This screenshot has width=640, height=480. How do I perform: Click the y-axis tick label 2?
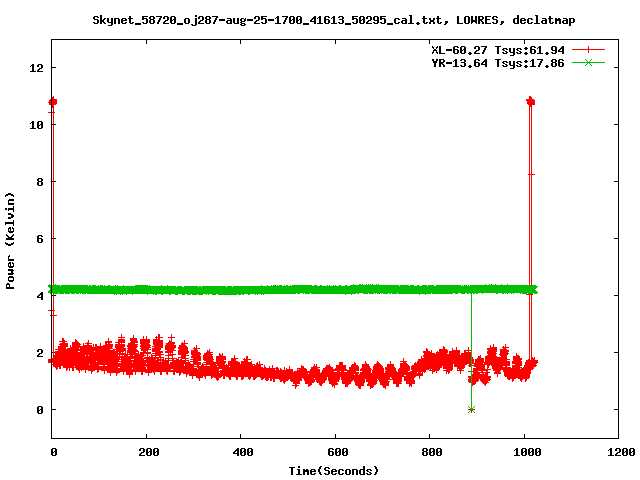pyautogui.click(x=40, y=353)
